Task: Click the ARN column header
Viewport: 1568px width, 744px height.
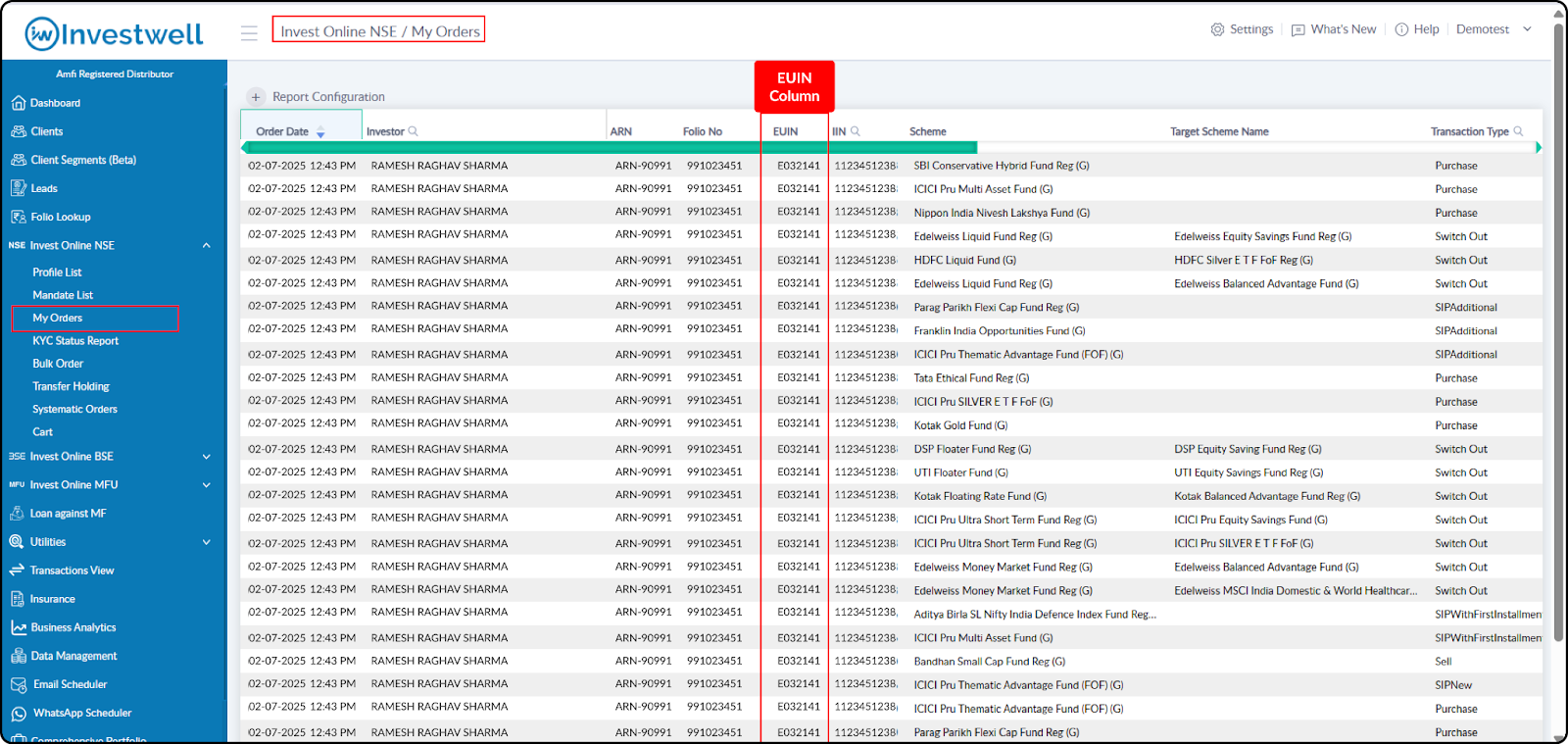Action: [x=620, y=131]
